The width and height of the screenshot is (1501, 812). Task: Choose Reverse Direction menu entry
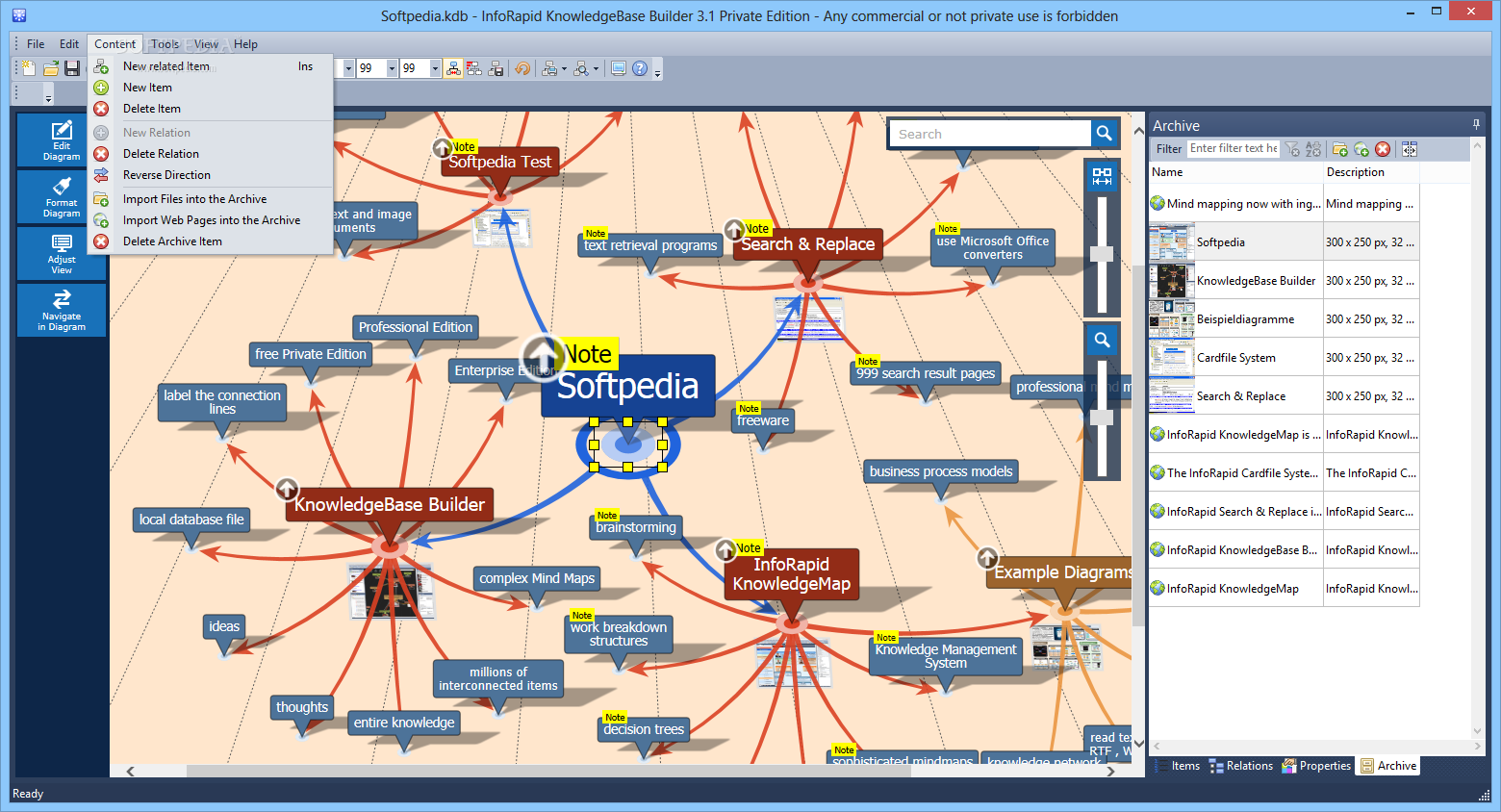point(211,175)
